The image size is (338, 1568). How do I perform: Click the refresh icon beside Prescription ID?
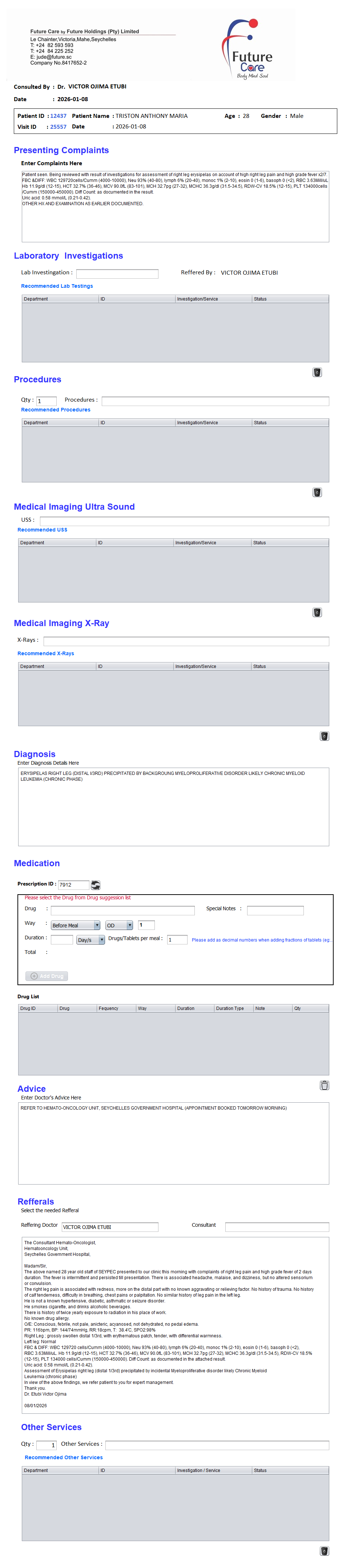pyautogui.click(x=96, y=884)
